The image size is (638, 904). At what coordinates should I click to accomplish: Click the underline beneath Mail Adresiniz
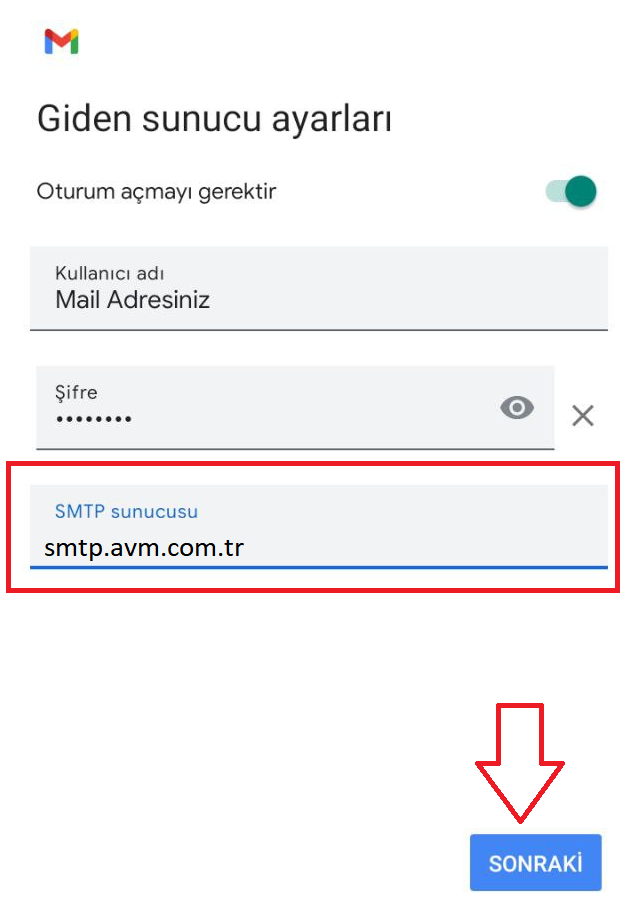pyautogui.click(x=318, y=329)
